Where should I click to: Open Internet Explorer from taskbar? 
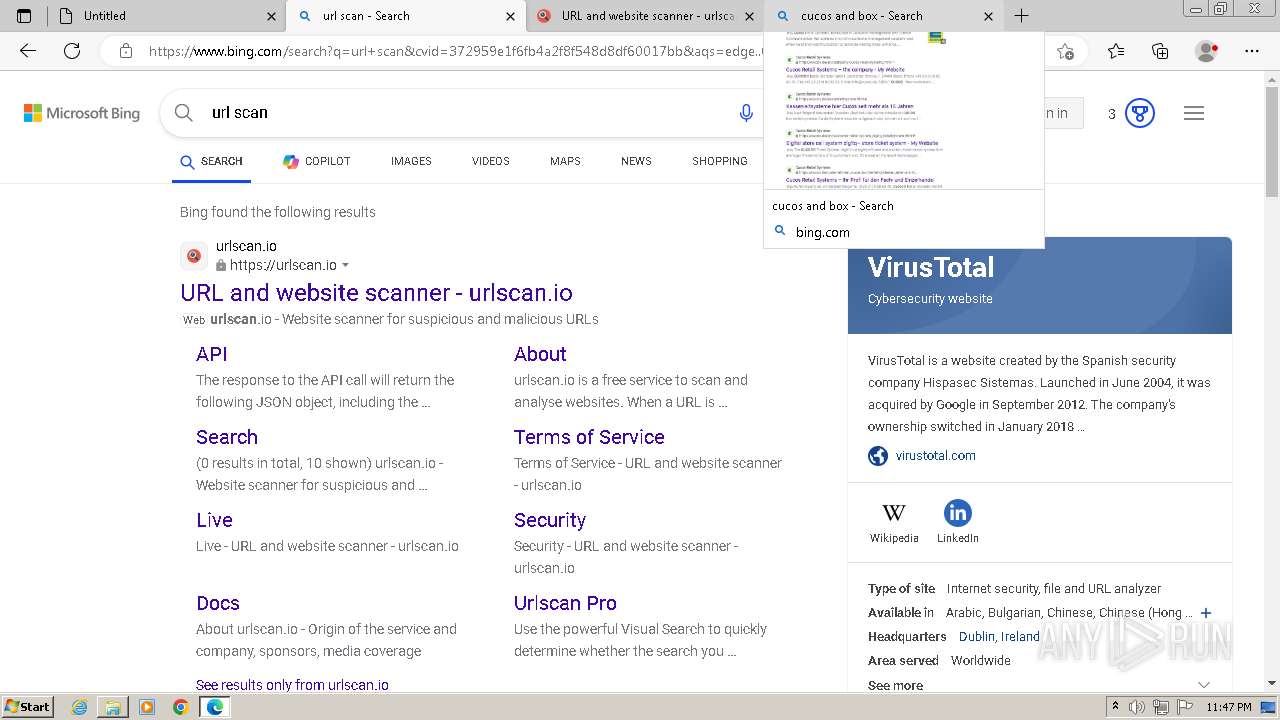coord(80,707)
